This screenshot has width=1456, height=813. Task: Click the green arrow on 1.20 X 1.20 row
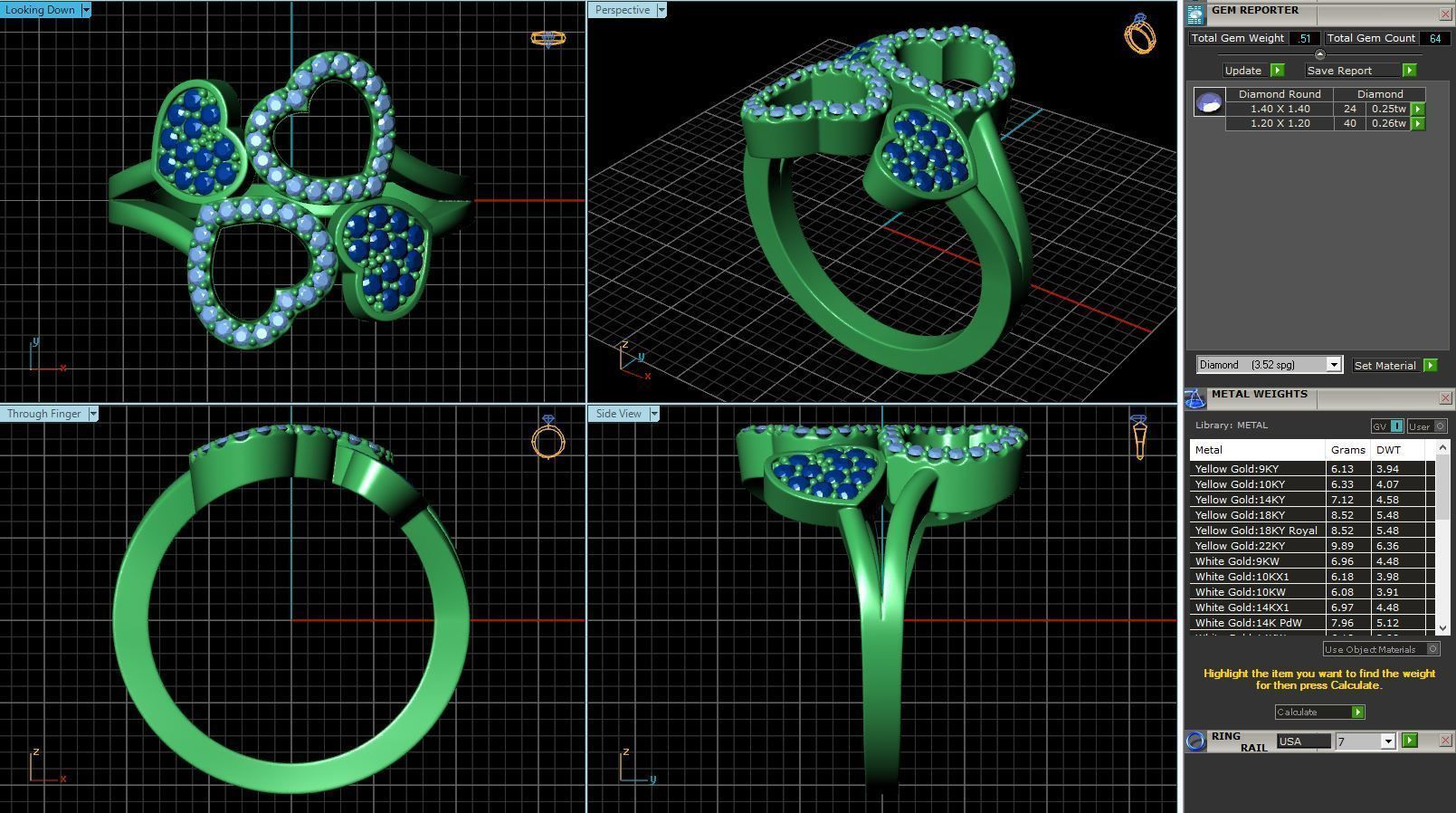click(1418, 123)
